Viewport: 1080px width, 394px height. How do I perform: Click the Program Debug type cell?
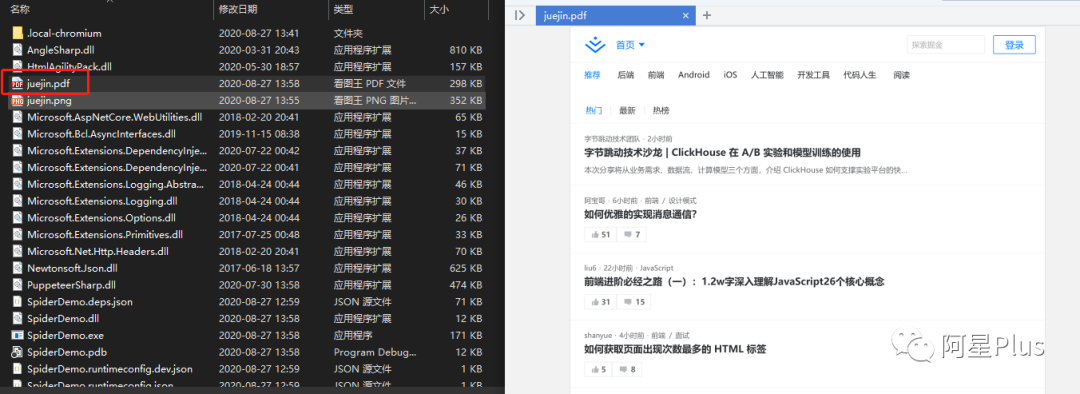pos(375,352)
